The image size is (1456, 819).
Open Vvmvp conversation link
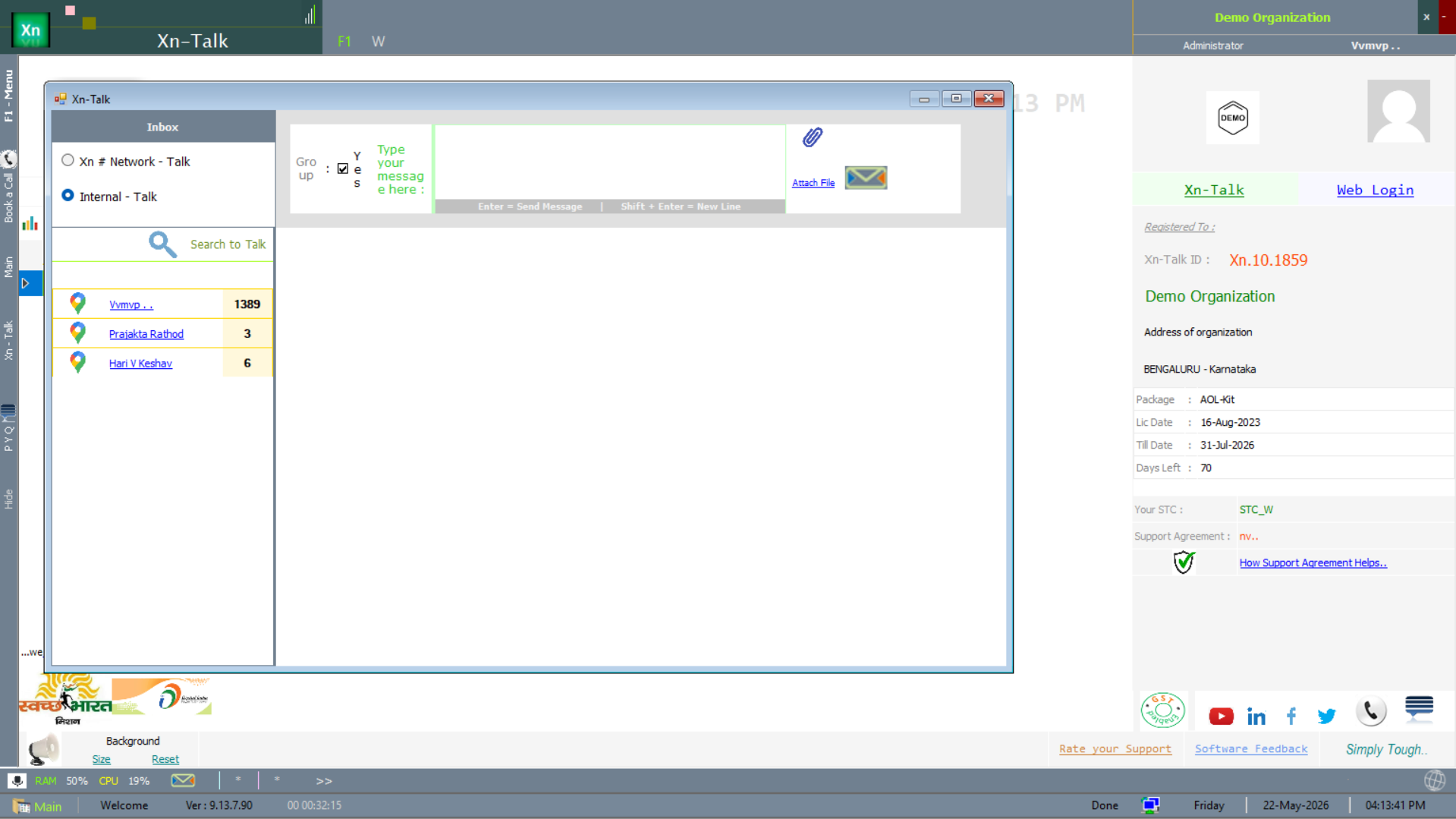(131, 304)
